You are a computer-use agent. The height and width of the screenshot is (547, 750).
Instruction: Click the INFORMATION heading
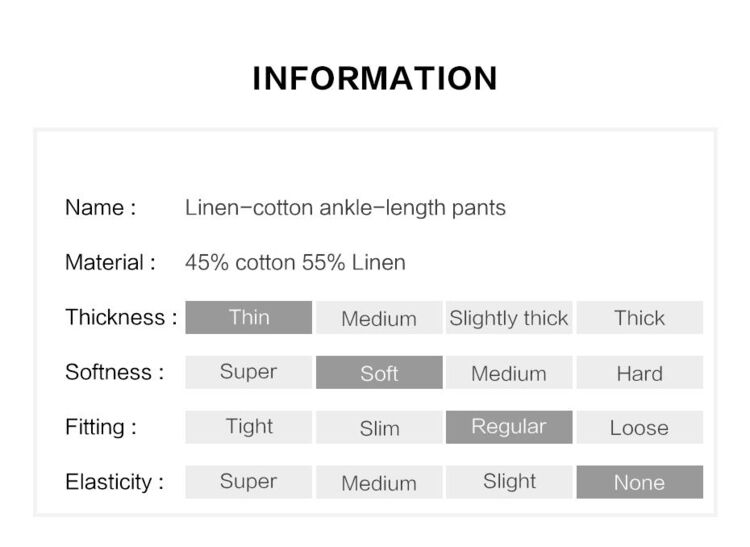(x=375, y=78)
